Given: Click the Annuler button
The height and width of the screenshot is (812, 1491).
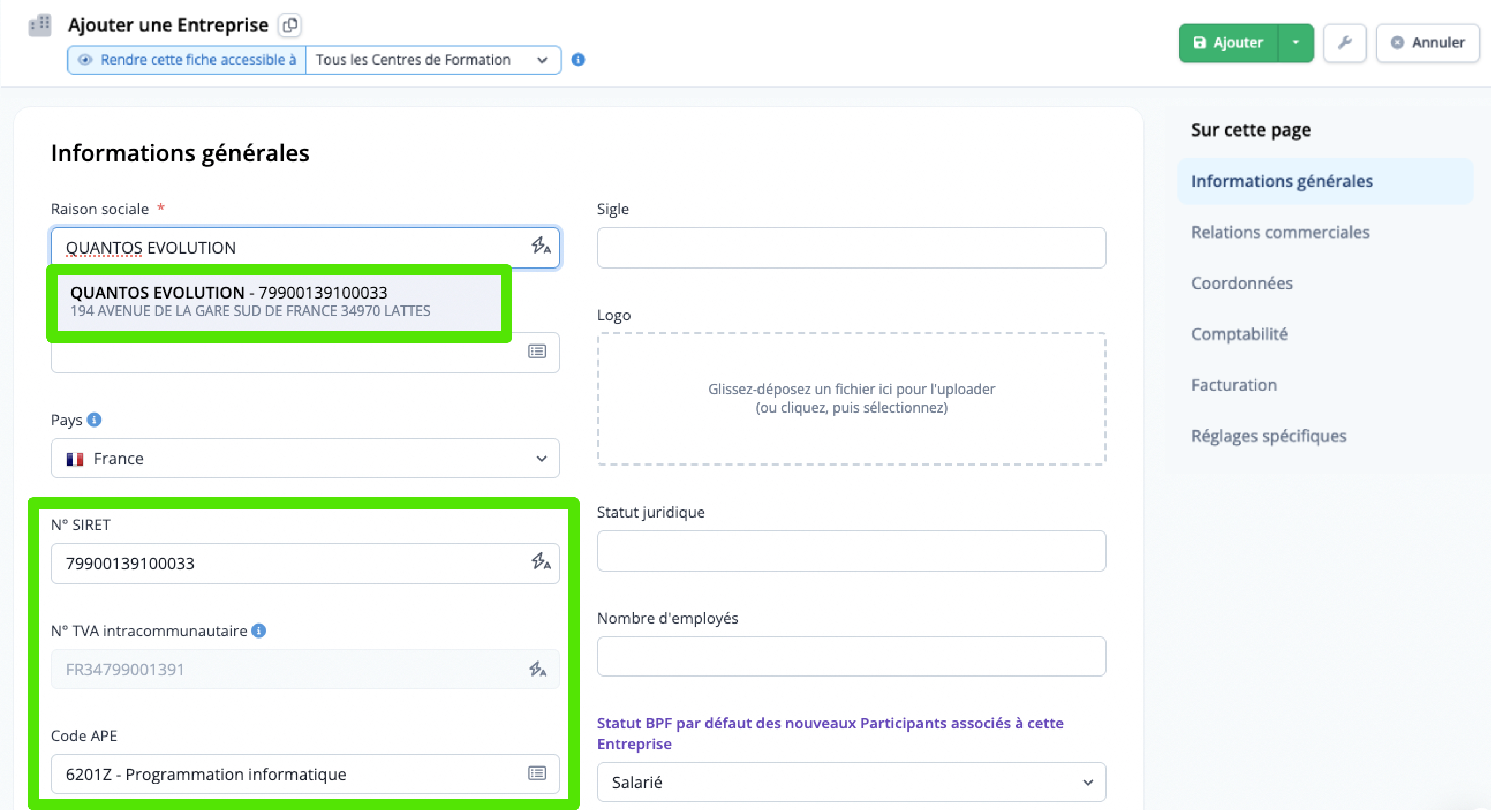Looking at the screenshot, I should (x=1428, y=42).
